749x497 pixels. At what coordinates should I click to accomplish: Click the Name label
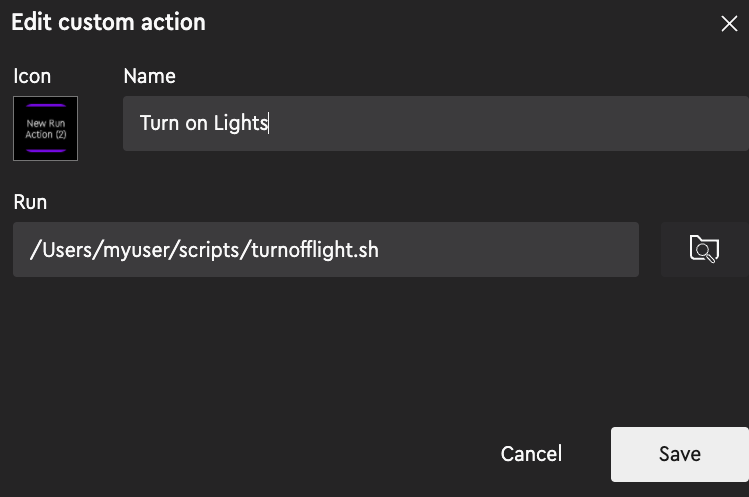150,76
